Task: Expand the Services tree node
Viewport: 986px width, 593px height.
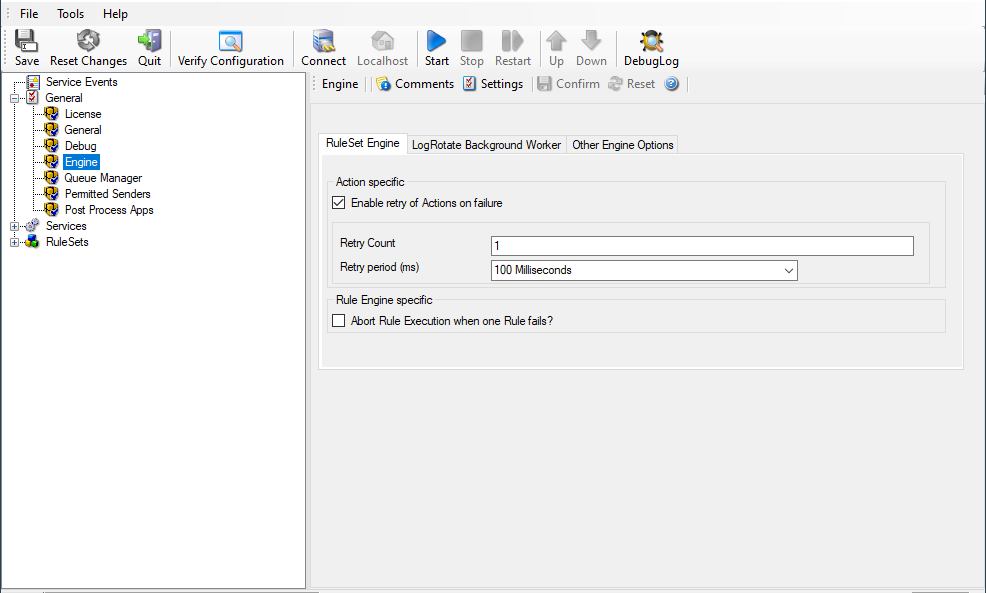Action: pos(15,226)
